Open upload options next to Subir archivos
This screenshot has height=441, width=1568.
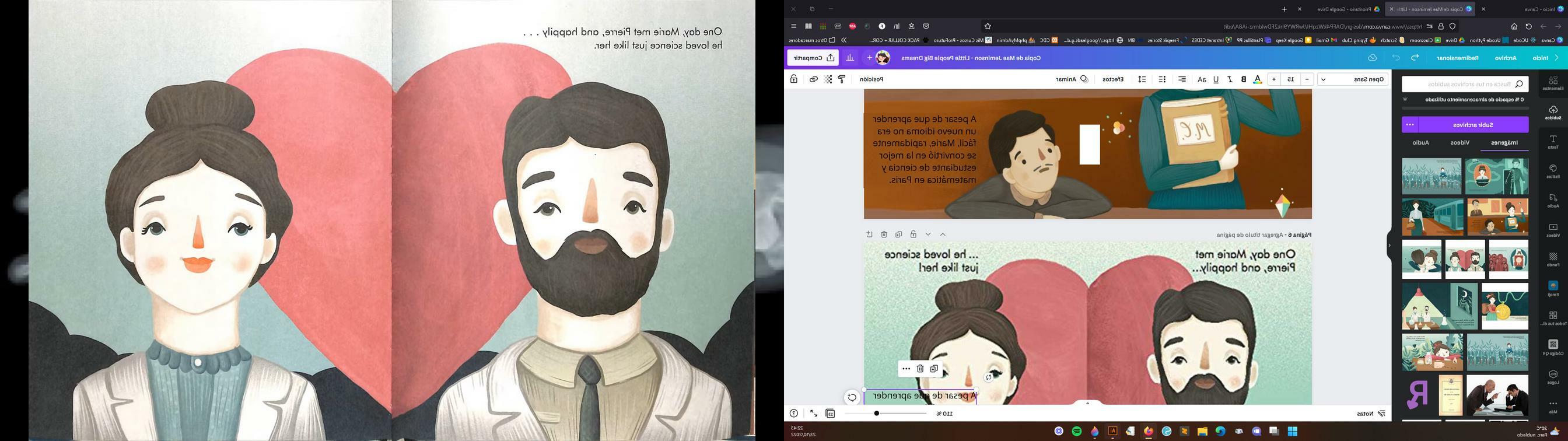click(x=1410, y=125)
